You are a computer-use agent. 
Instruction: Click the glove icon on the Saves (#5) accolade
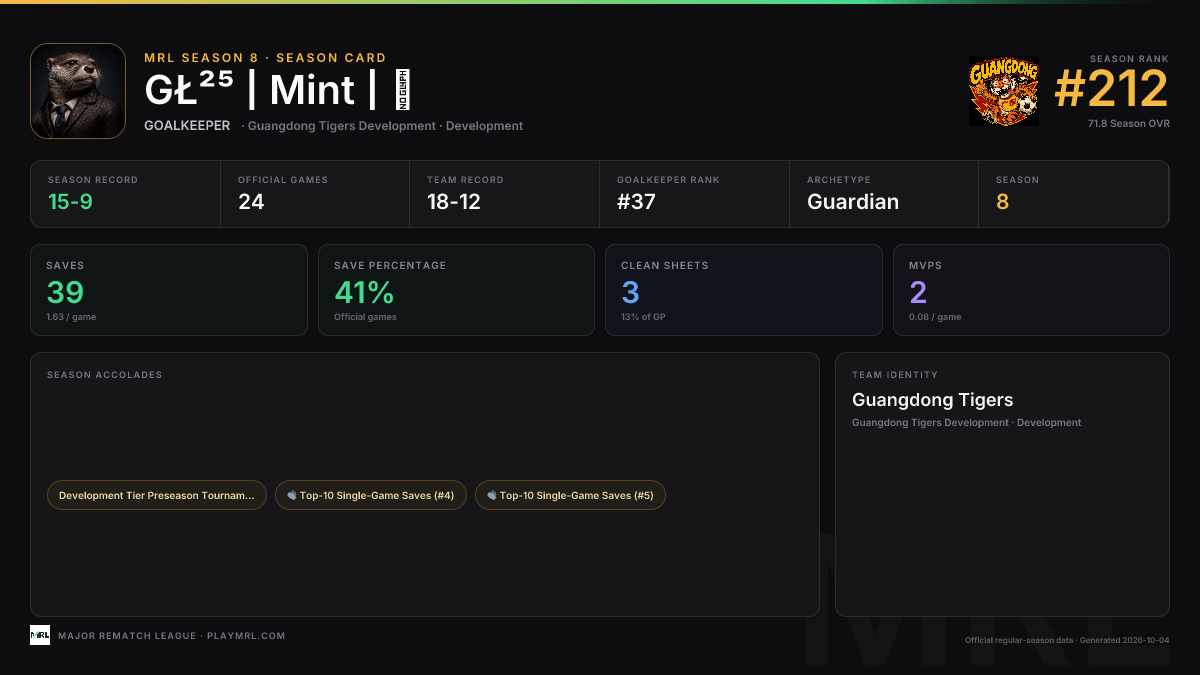click(492, 495)
